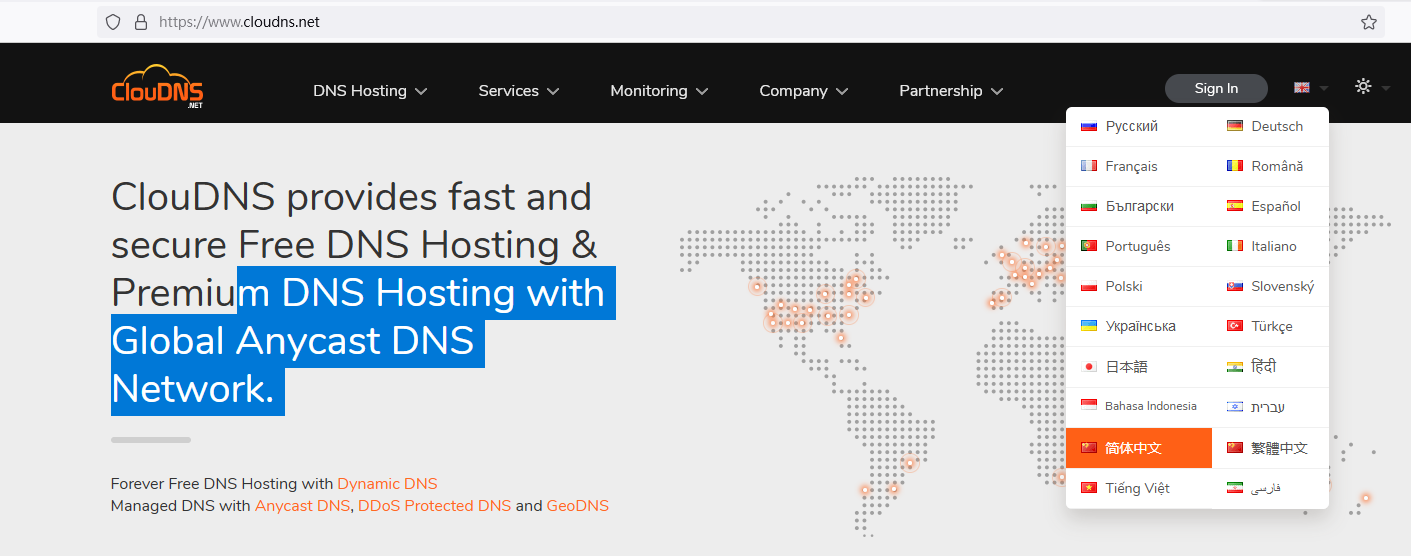Expand the DNS Hosting menu
The width and height of the screenshot is (1411, 556).
coord(369,91)
